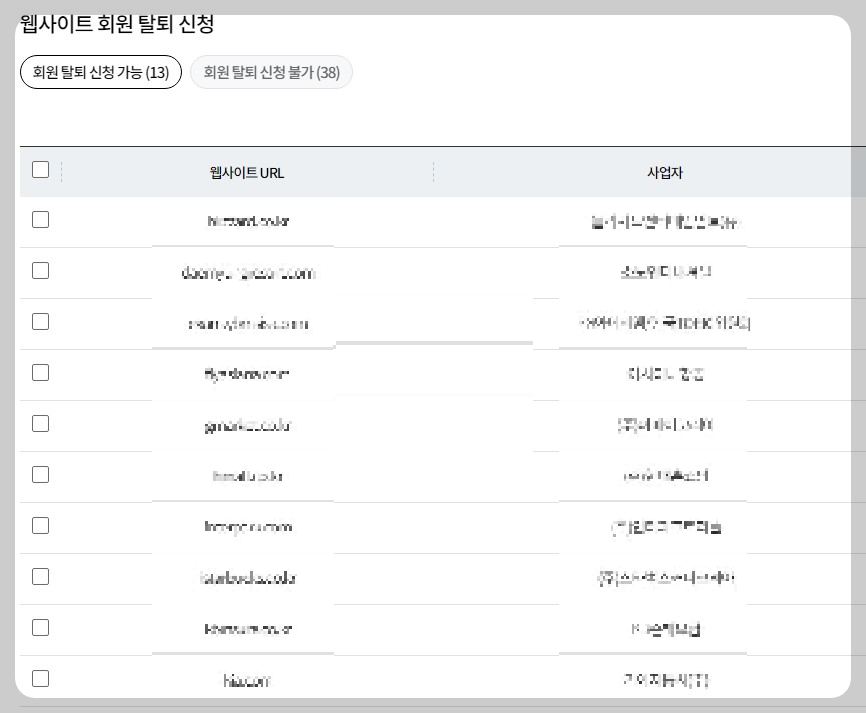
Task: Check the checkbox for the gmarket.co.kr row
Action: click(40, 423)
